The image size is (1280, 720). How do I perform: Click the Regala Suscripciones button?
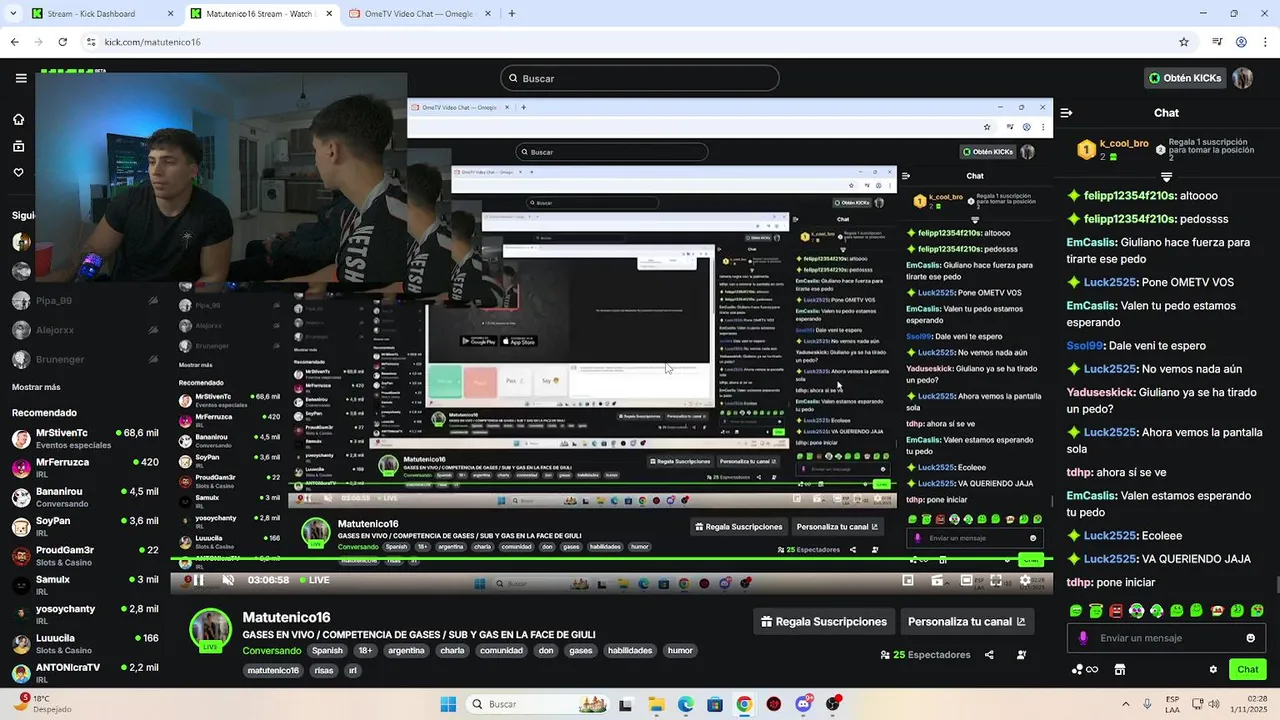click(x=824, y=621)
